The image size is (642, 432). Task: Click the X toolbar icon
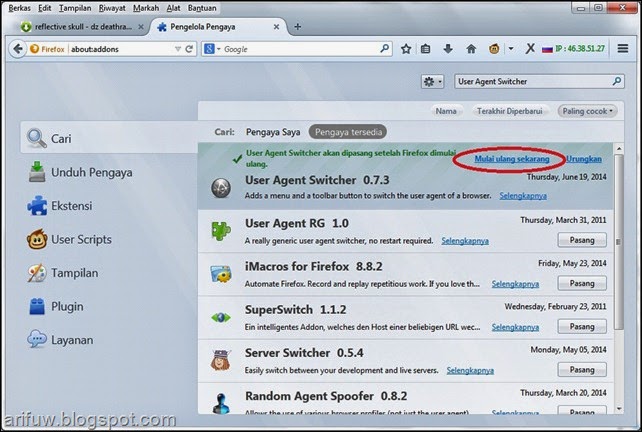click(530, 49)
